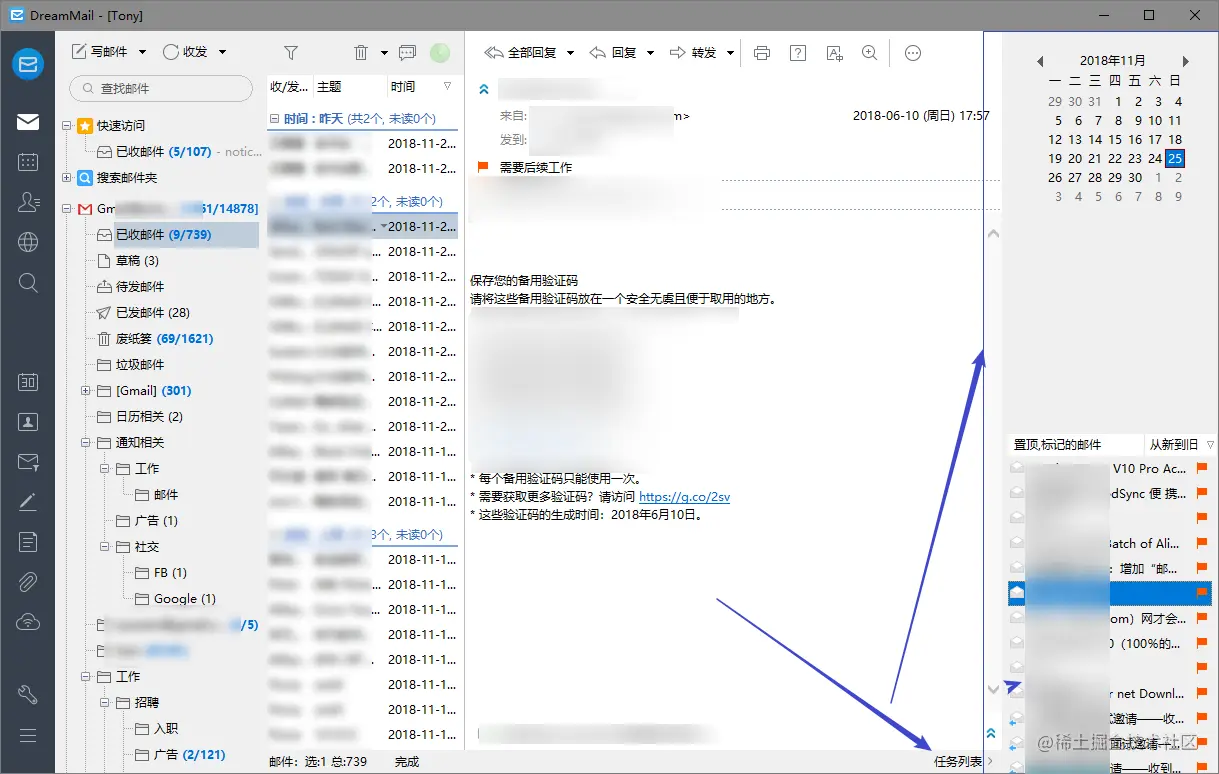Click the font size 'A' icon in reader toolbar

(x=834, y=53)
